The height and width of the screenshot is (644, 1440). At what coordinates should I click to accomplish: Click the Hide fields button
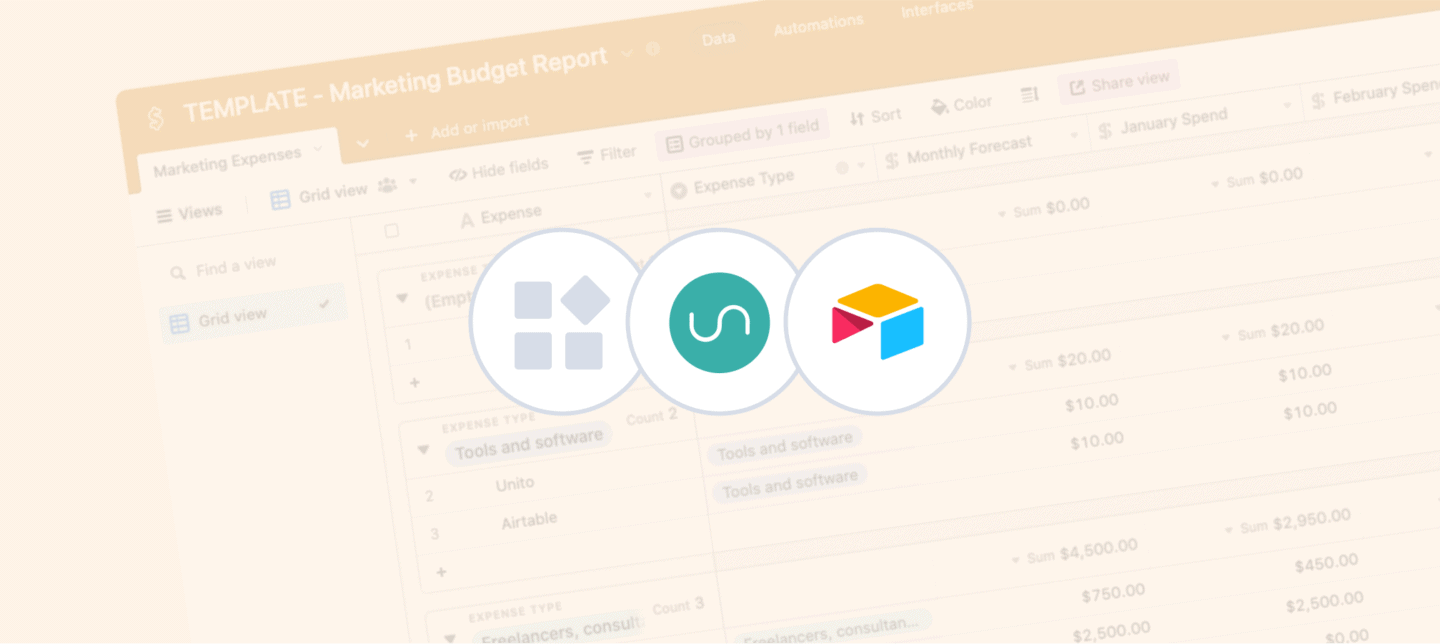click(x=499, y=170)
